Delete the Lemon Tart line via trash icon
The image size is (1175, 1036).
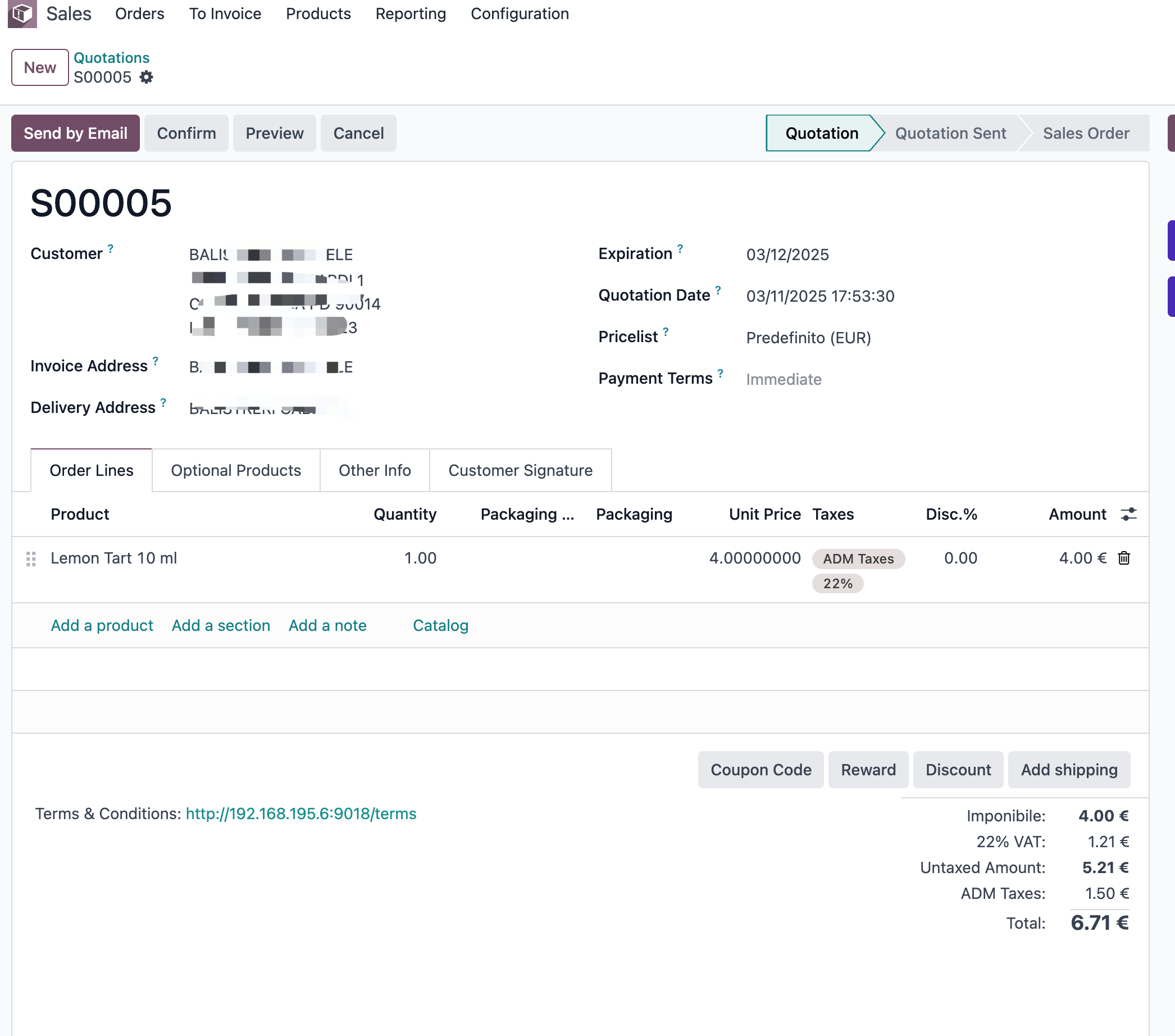[1124, 558]
